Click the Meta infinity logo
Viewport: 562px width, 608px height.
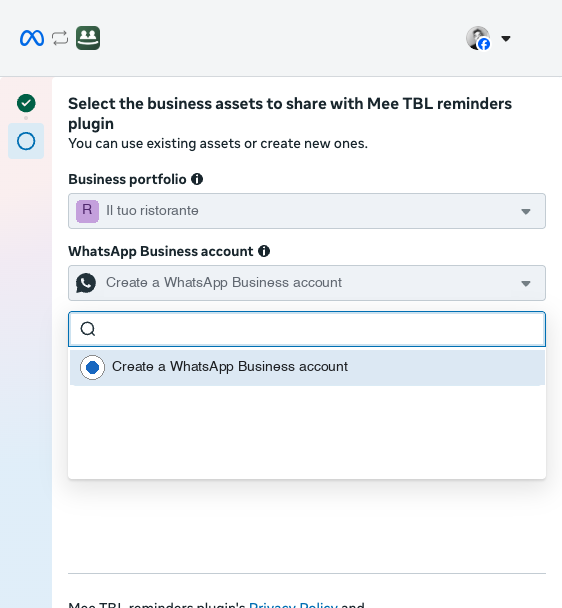tap(32, 38)
